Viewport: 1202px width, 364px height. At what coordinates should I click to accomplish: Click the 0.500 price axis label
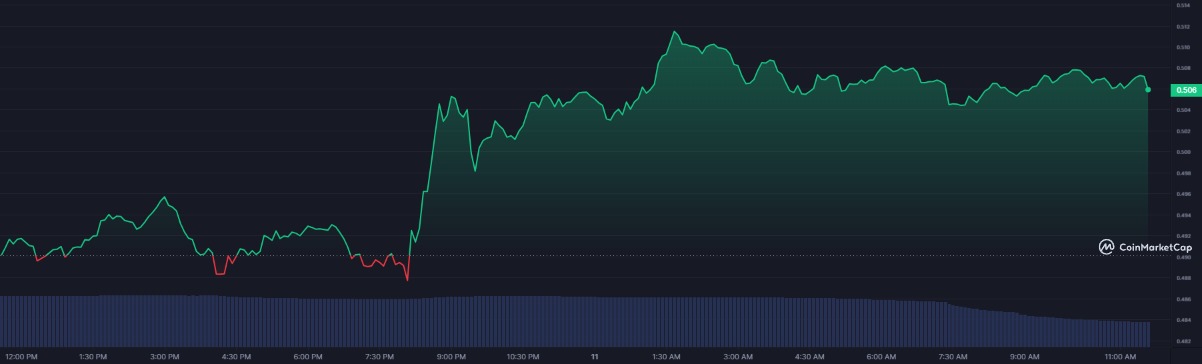coord(1183,152)
